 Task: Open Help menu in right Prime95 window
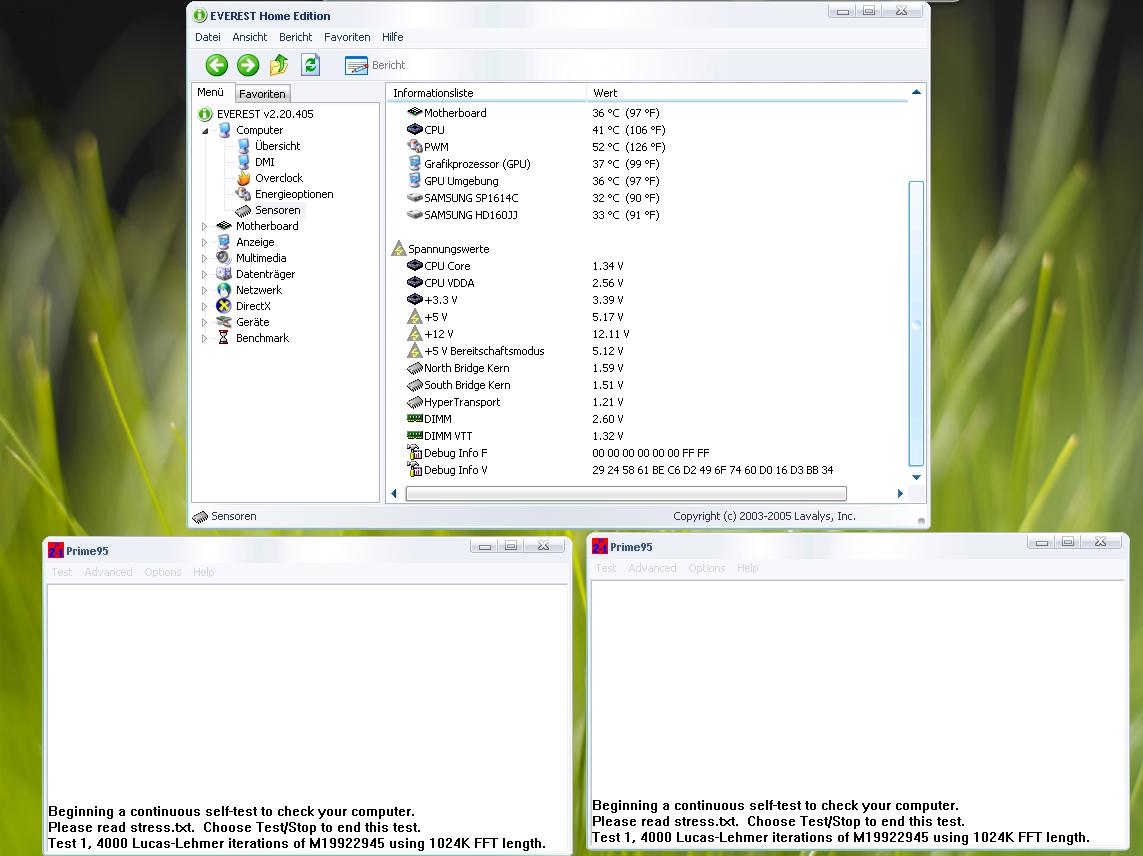pos(747,568)
